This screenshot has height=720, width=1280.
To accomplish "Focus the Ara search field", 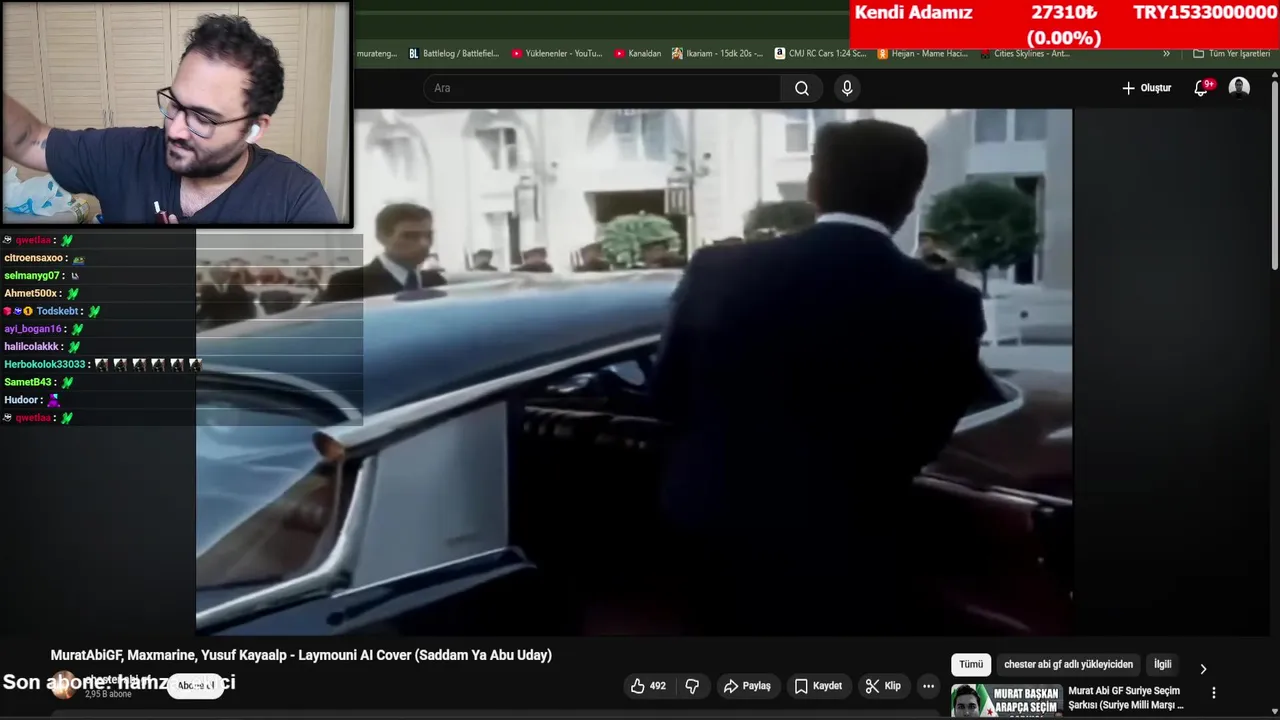I will tap(602, 88).
